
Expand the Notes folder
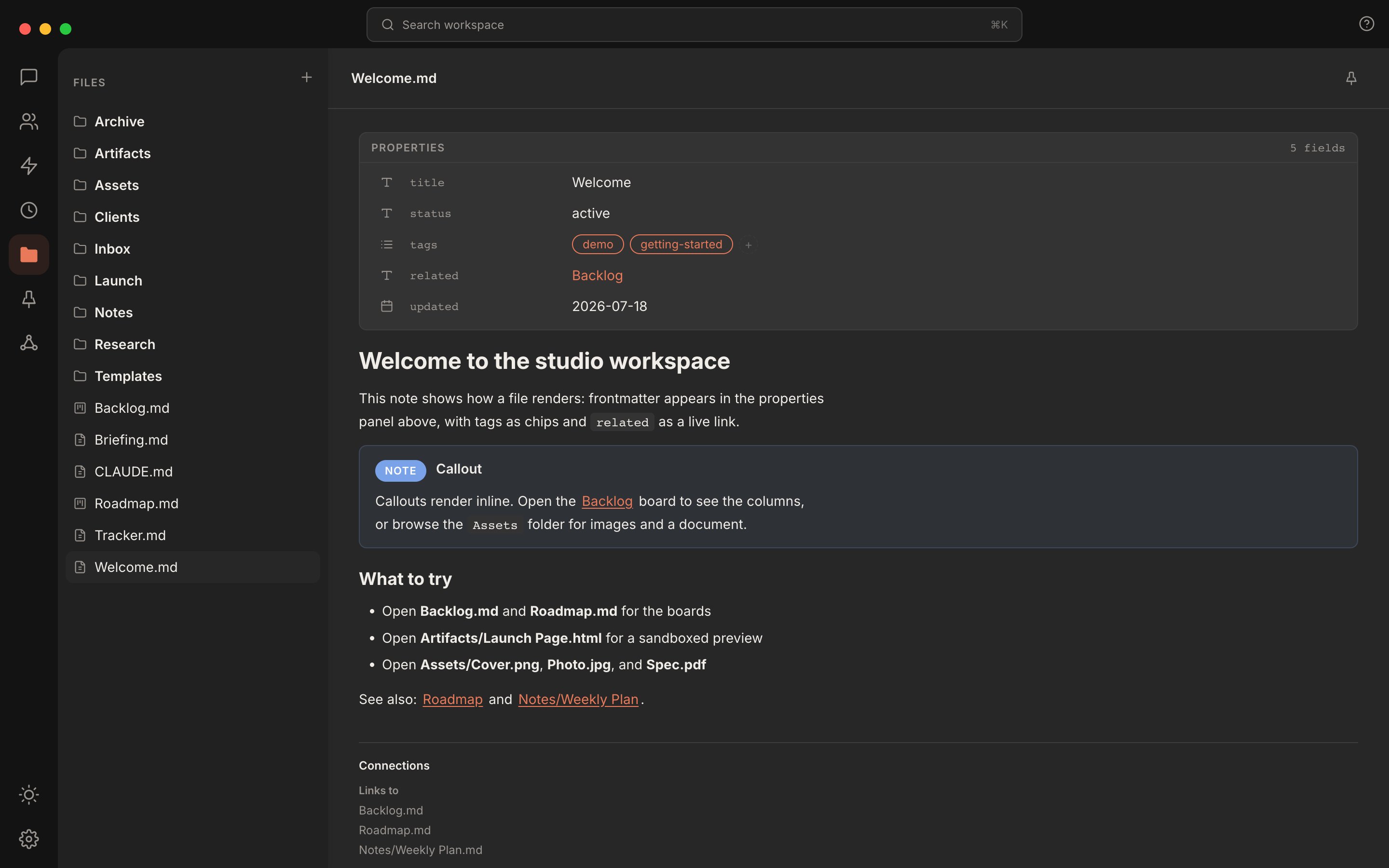point(193,312)
